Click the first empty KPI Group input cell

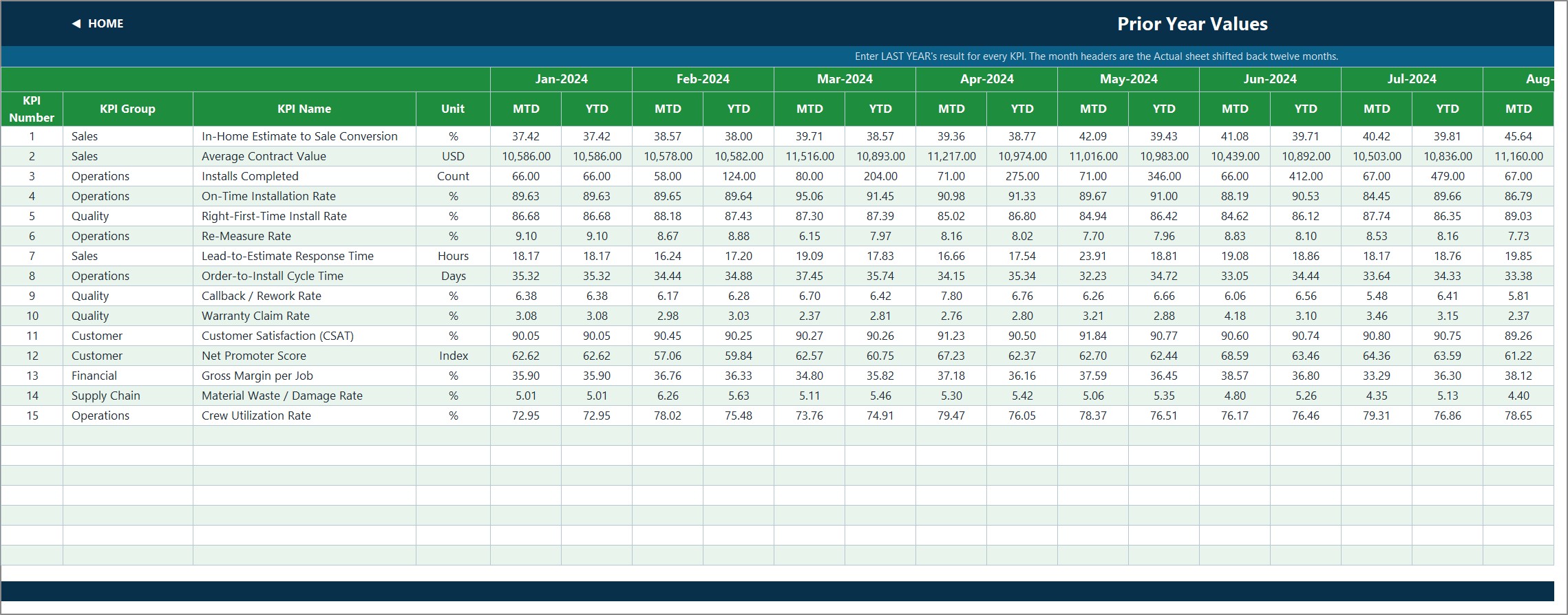coord(128,435)
